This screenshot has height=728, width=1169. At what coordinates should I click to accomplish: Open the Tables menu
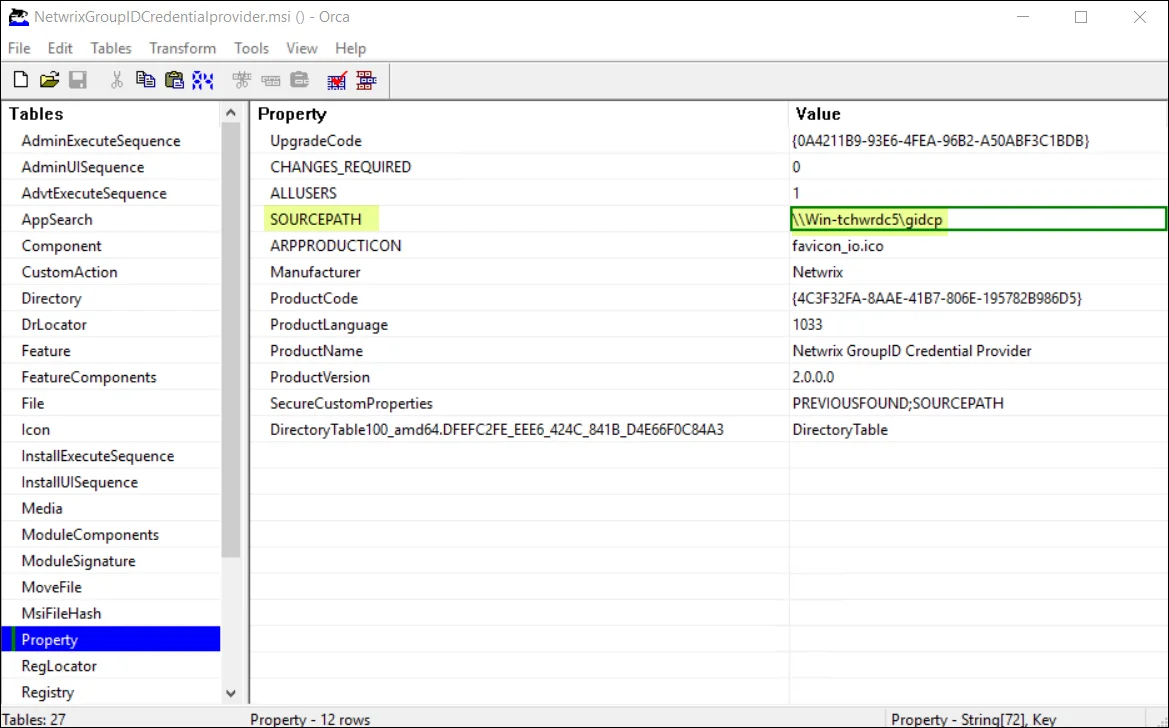[111, 48]
